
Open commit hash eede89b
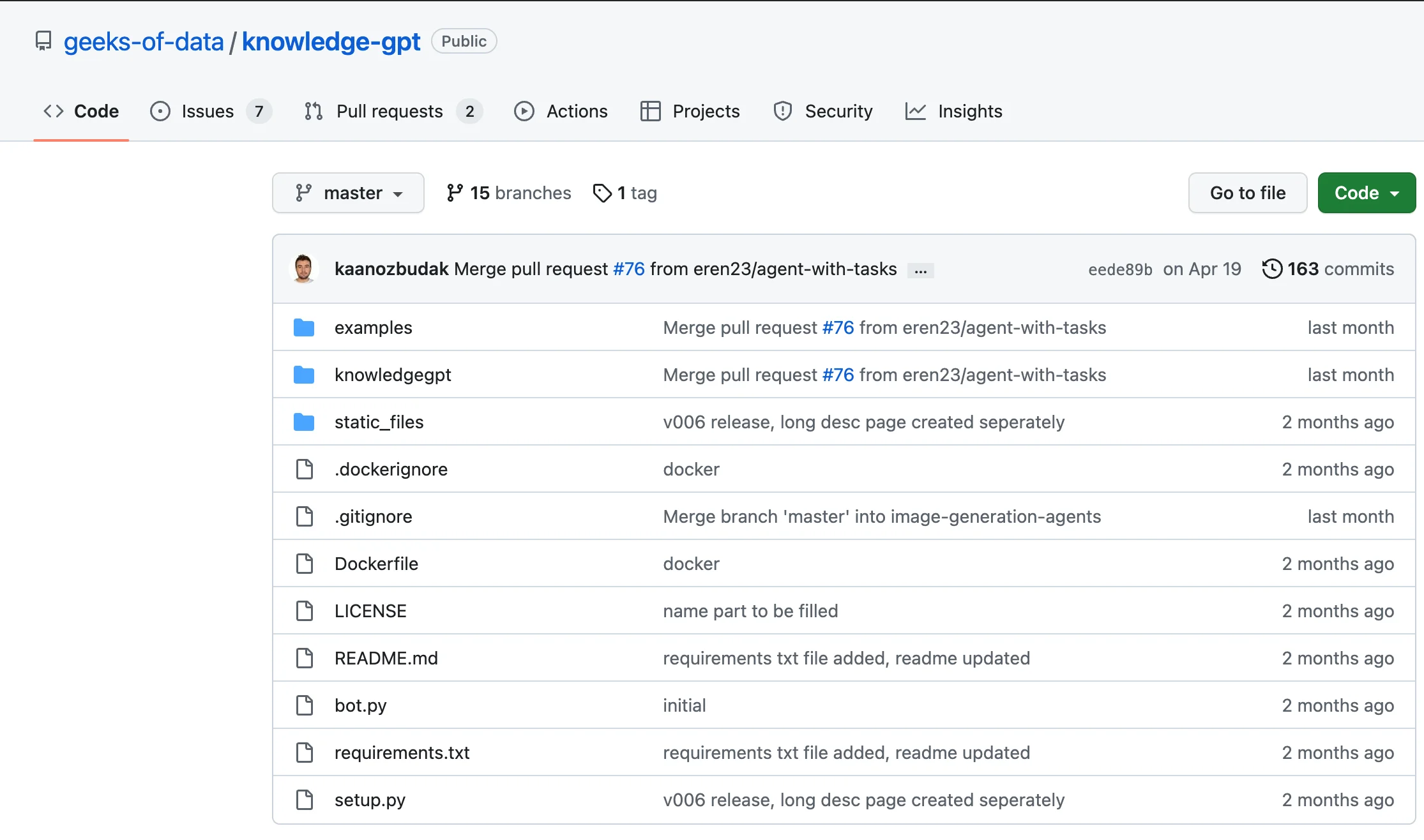click(x=1120, y=269)
